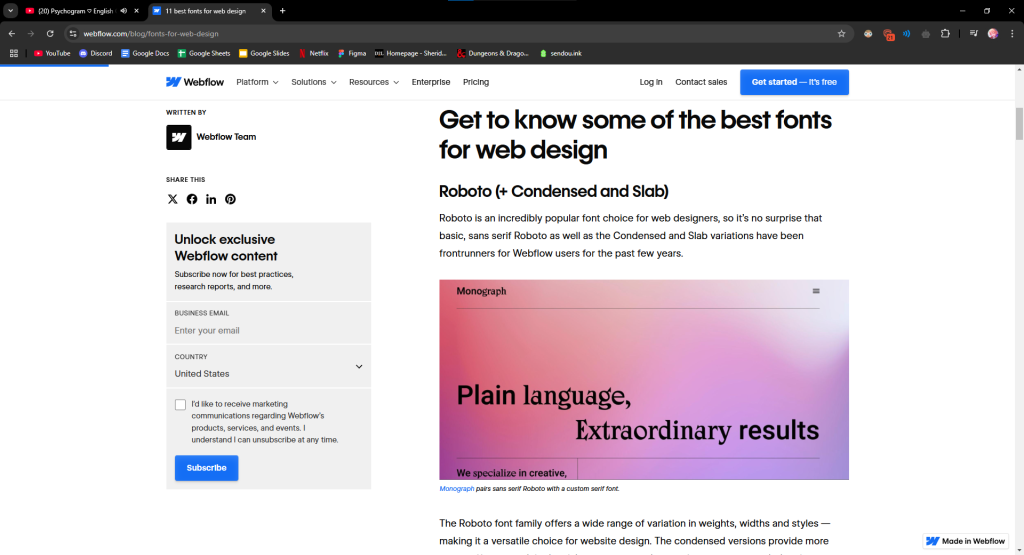Open the Discord bookmark
The image size is (1024, 555).
pos(95,54)
